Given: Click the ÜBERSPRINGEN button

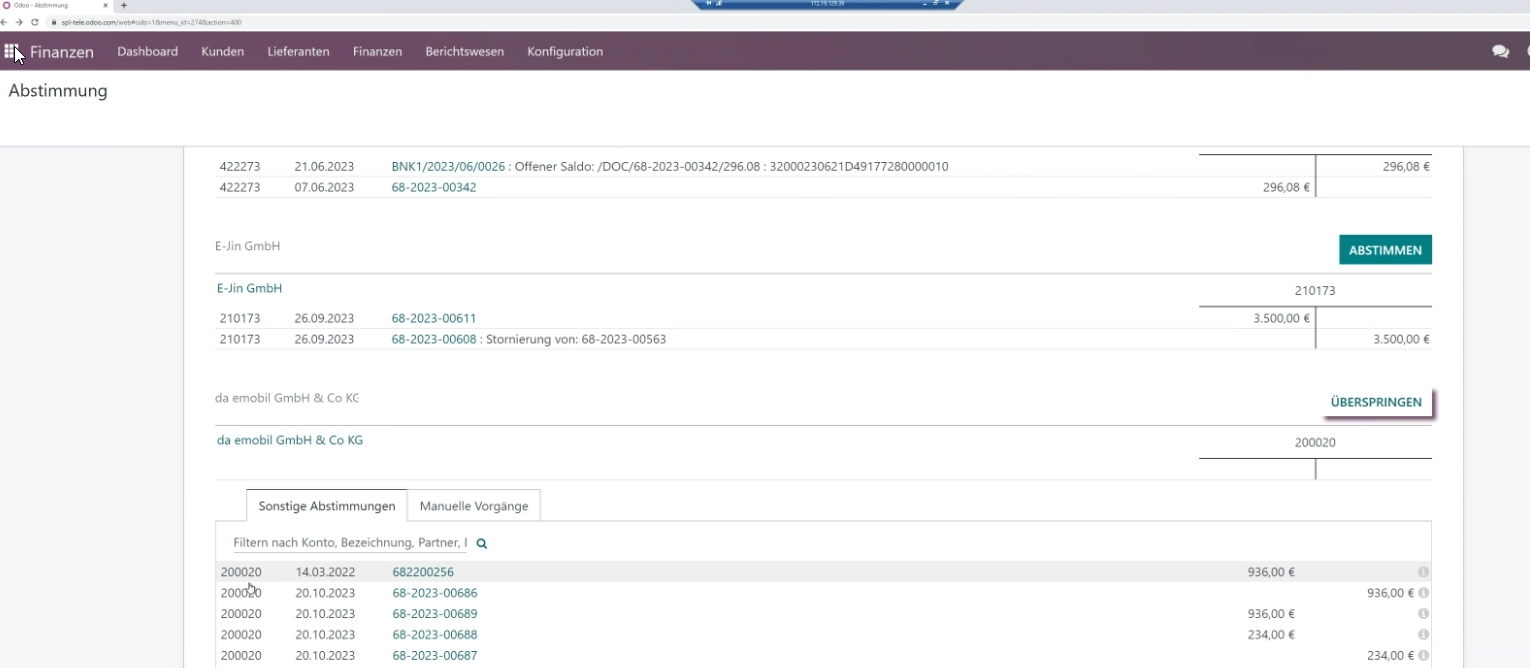Looking at the screenshot, I should click(x=1376, y=402).
